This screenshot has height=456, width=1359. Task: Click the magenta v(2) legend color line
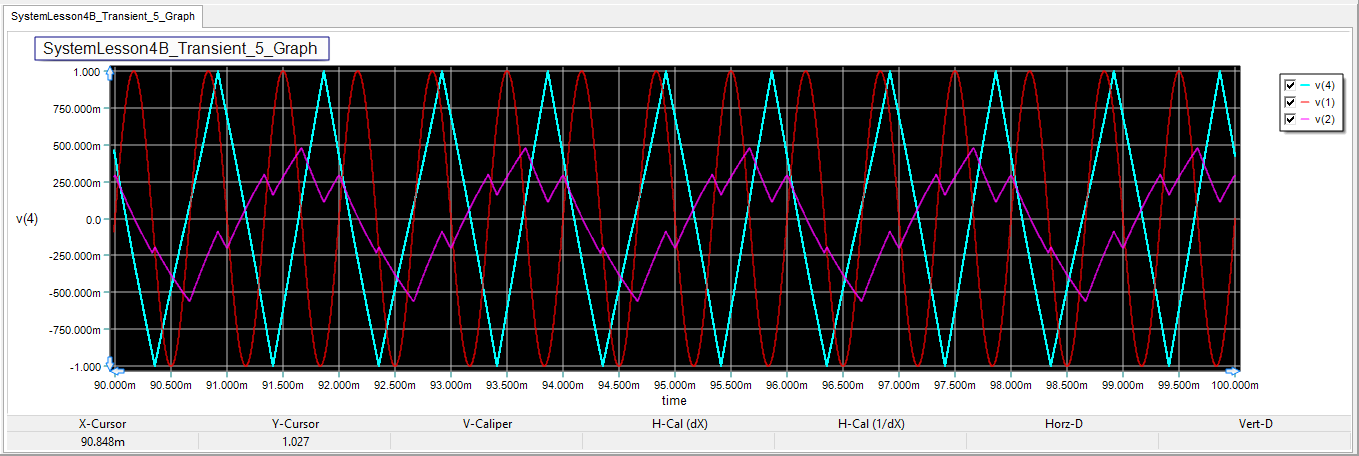[x=1305, y=119]
